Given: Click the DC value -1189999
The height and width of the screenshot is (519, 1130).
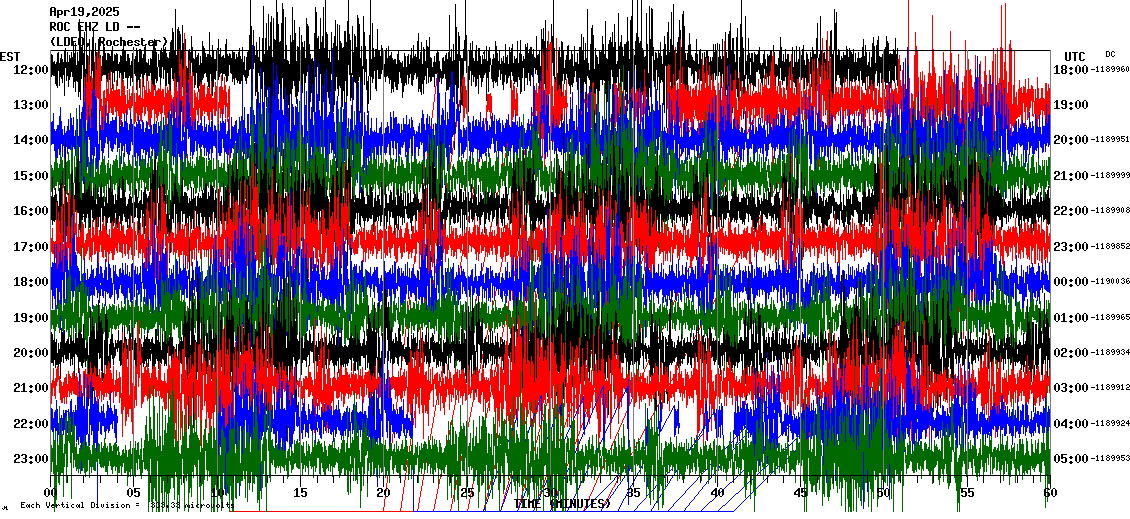Looking at the screenshot, I should click(x=1110, y=176).
